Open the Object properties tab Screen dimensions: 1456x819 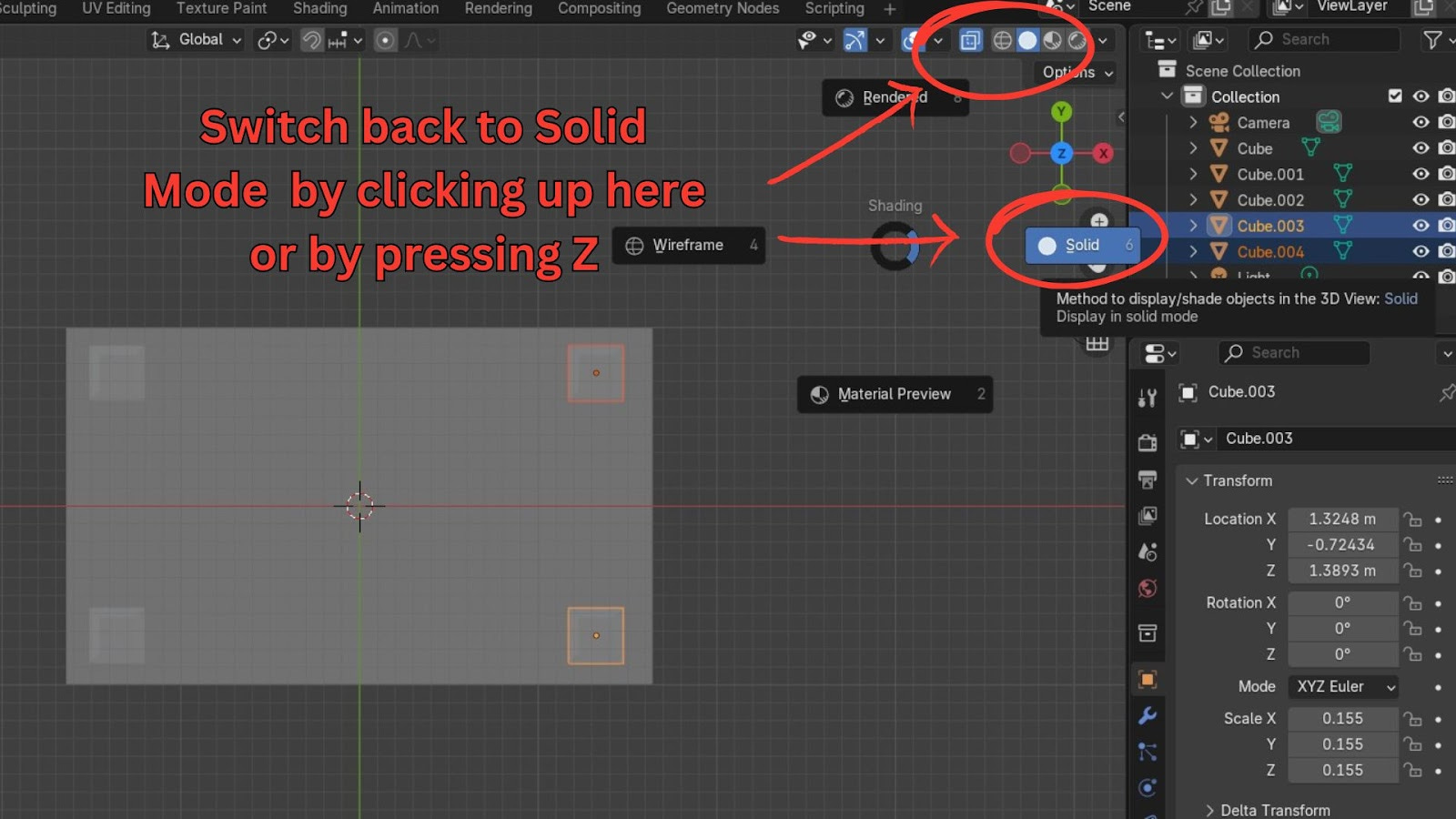point(1148,679)
